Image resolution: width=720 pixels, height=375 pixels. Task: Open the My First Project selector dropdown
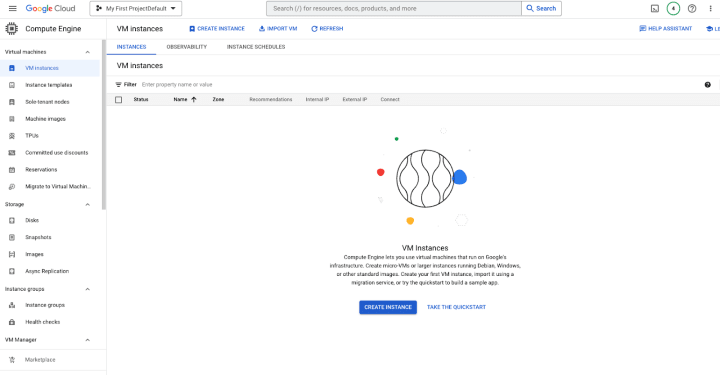(x=135, y=8)
